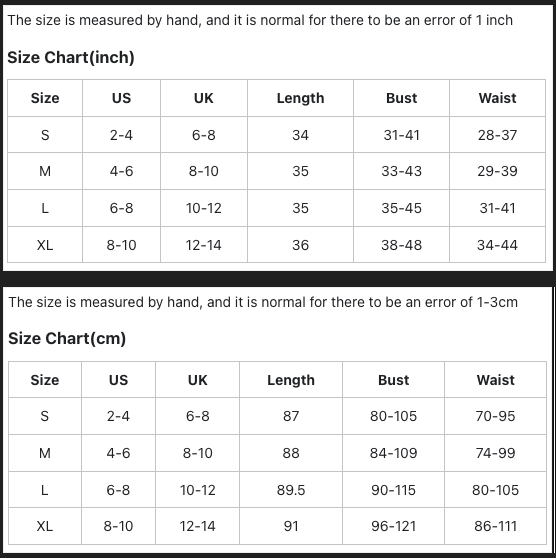The image size is (556, 558).
Task: Select the 84-109 bust value
Action: (x=393, y=453)
